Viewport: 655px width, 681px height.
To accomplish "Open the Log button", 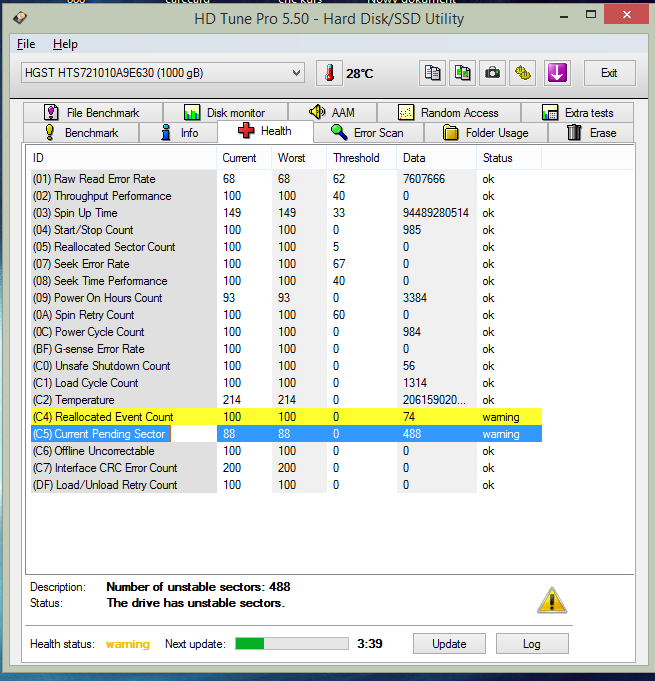I will [532, 643].
